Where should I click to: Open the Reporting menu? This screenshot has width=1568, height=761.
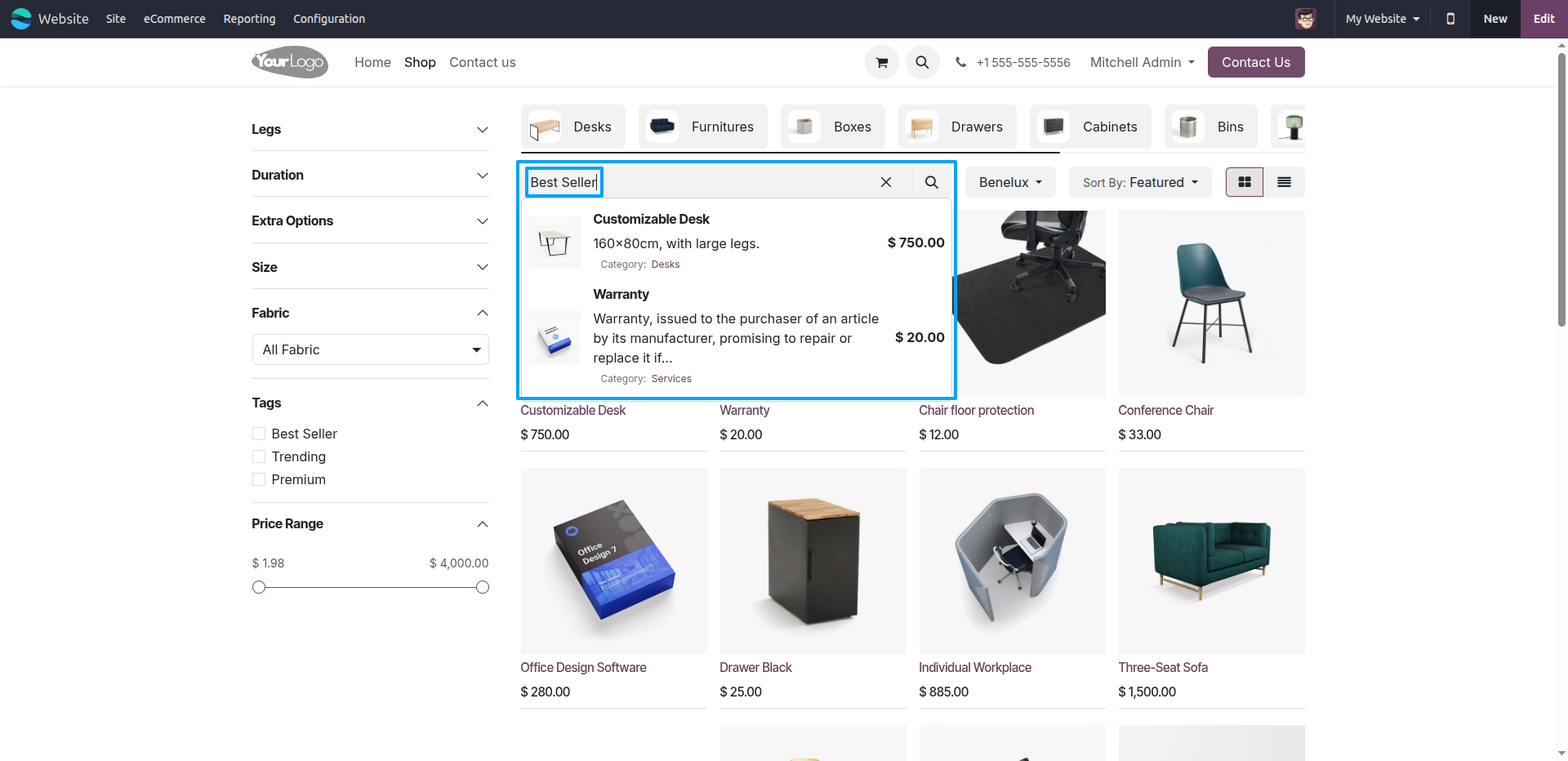[250, 19]
